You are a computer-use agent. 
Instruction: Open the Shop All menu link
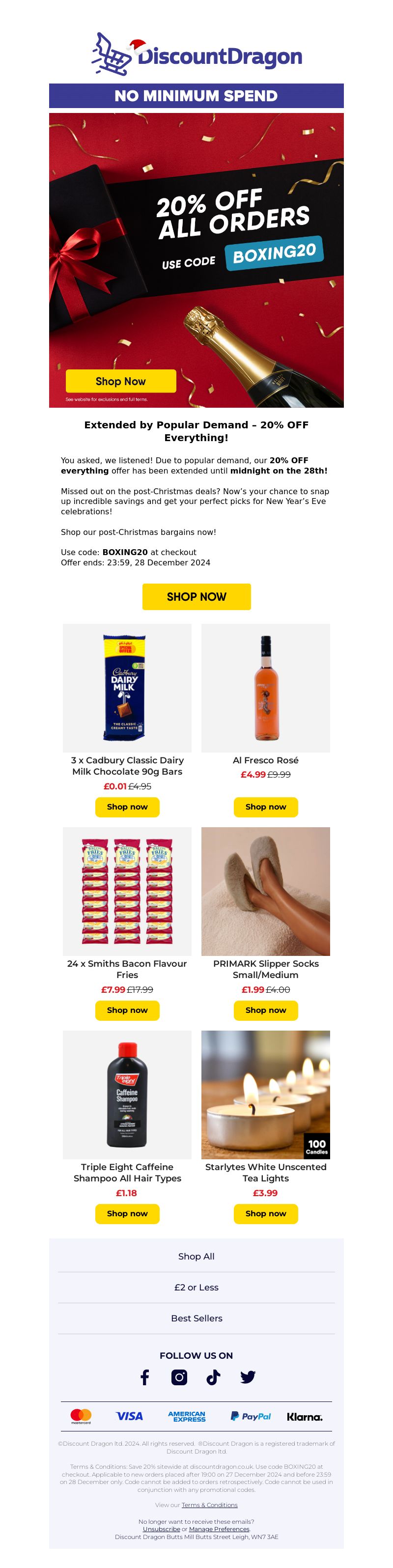(196, 1257)
